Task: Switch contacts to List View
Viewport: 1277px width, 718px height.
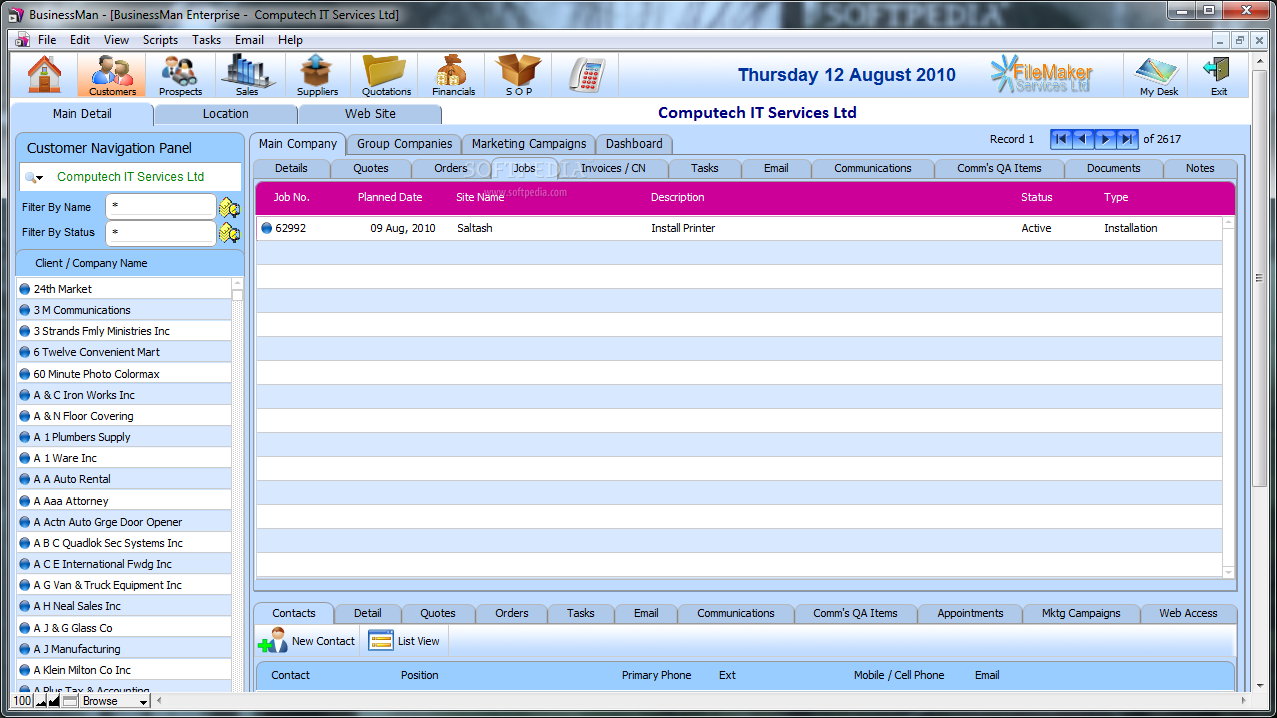Action: pos(404,641)
